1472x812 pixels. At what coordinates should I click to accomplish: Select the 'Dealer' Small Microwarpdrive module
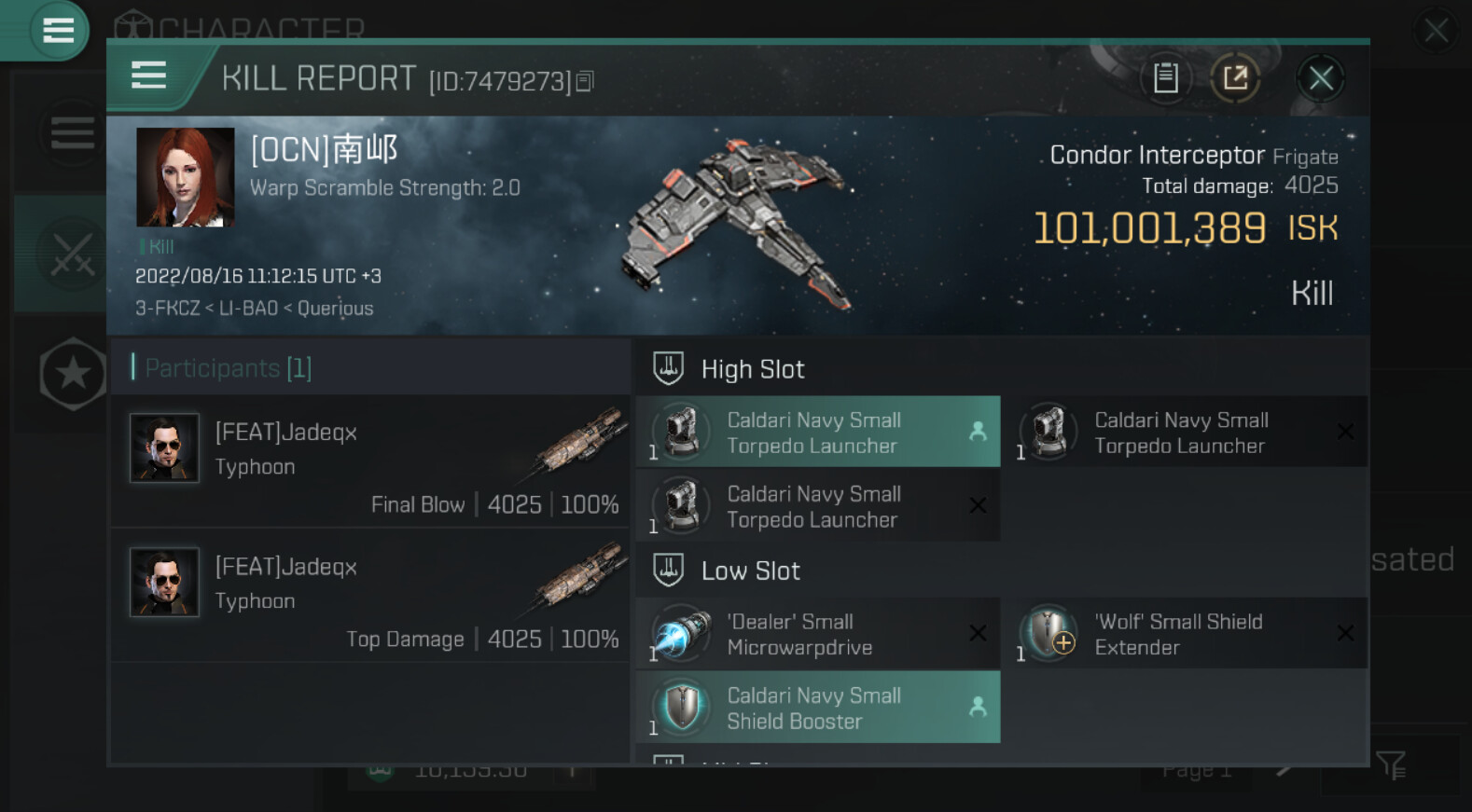click(817, 634)
